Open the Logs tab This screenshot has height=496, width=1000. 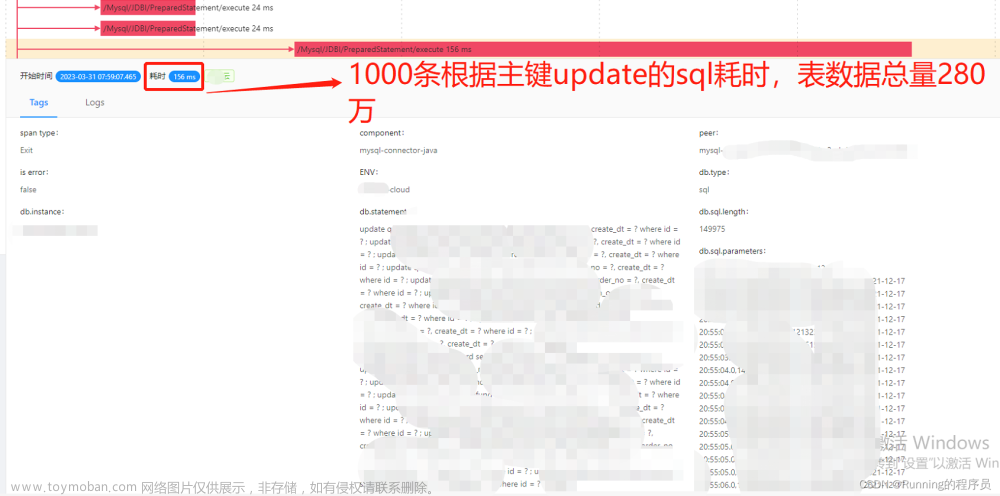(95, 103)
